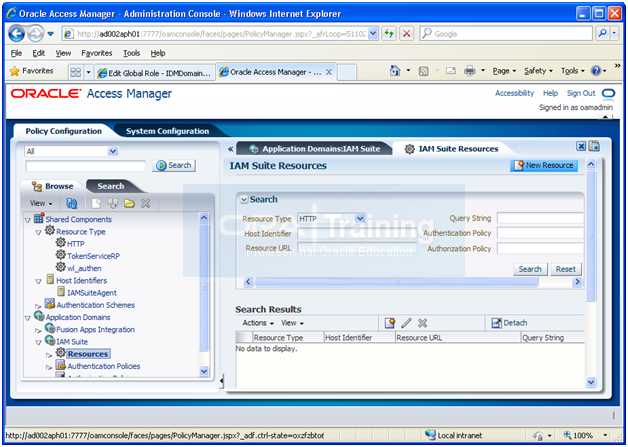Collapse the Host Identifiers node
Screen dimensions: 628x447
point(38,282)
